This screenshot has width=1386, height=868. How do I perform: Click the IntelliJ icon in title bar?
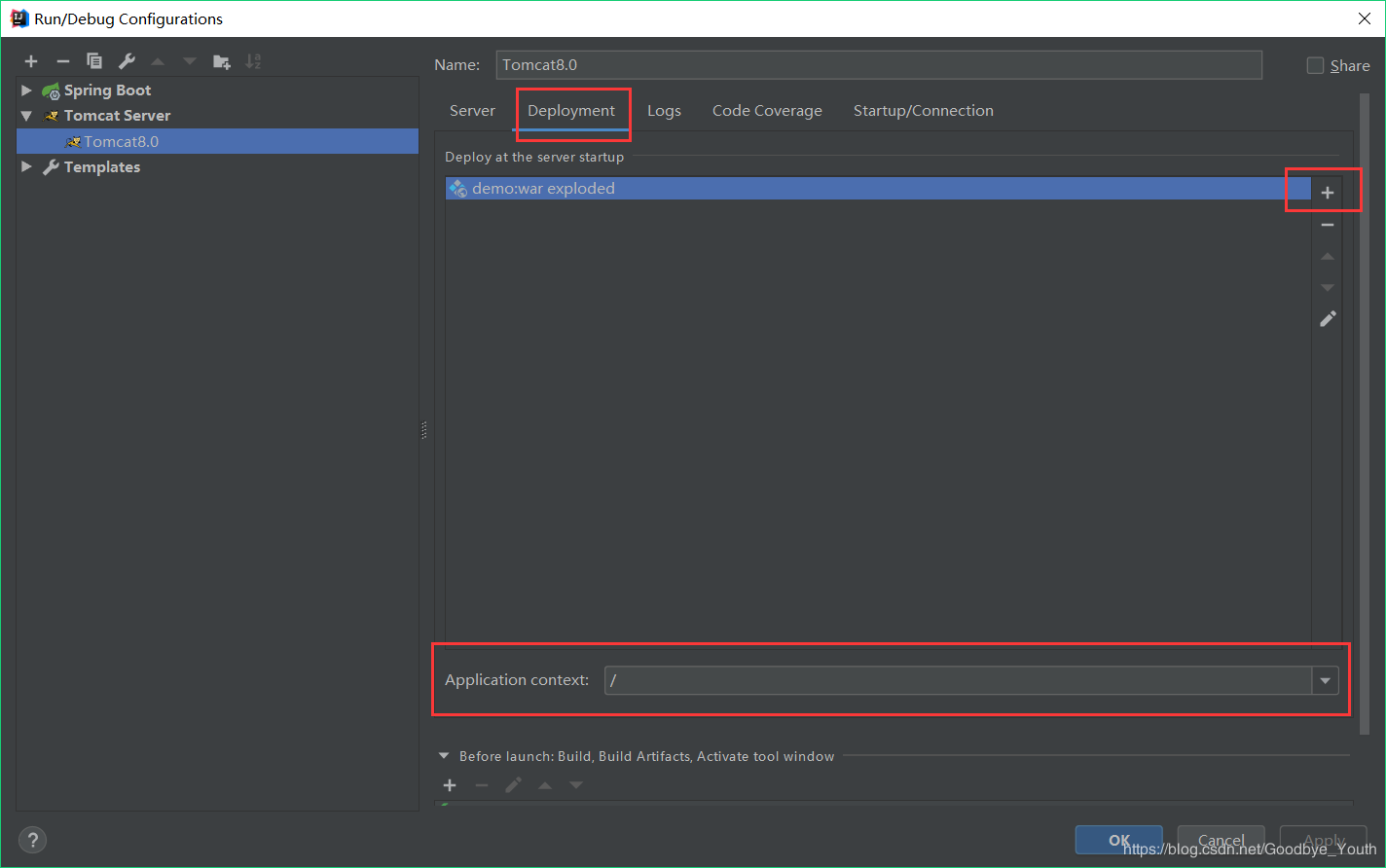[18, 18]
